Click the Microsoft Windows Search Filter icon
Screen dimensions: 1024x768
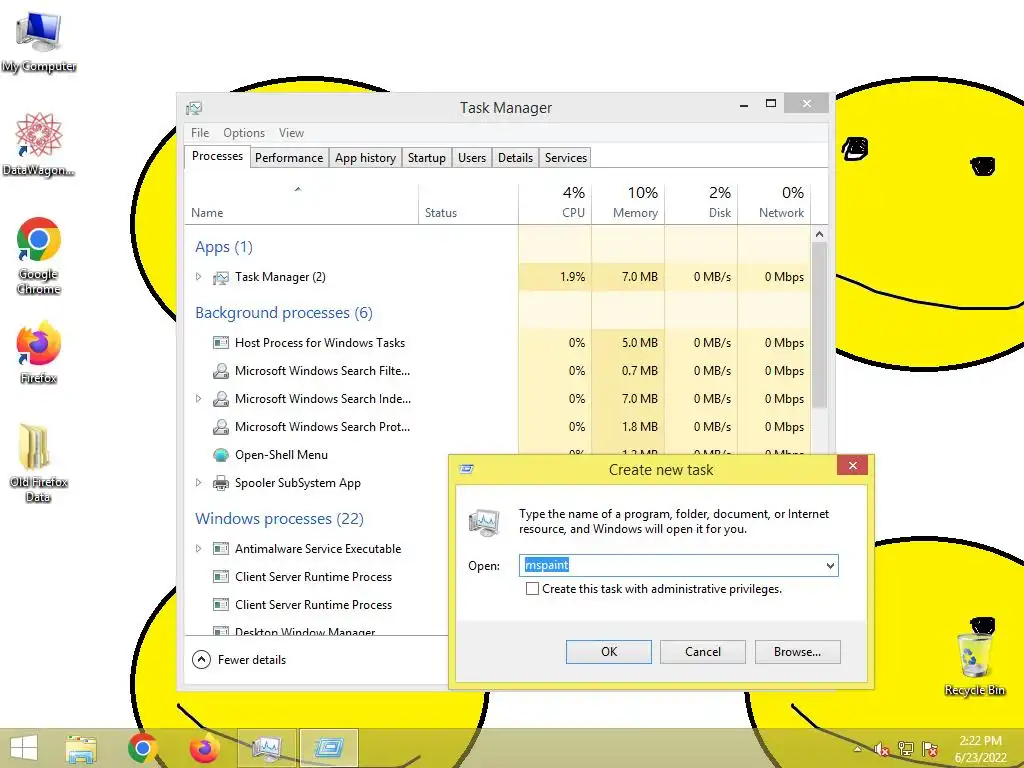[221, 371]
